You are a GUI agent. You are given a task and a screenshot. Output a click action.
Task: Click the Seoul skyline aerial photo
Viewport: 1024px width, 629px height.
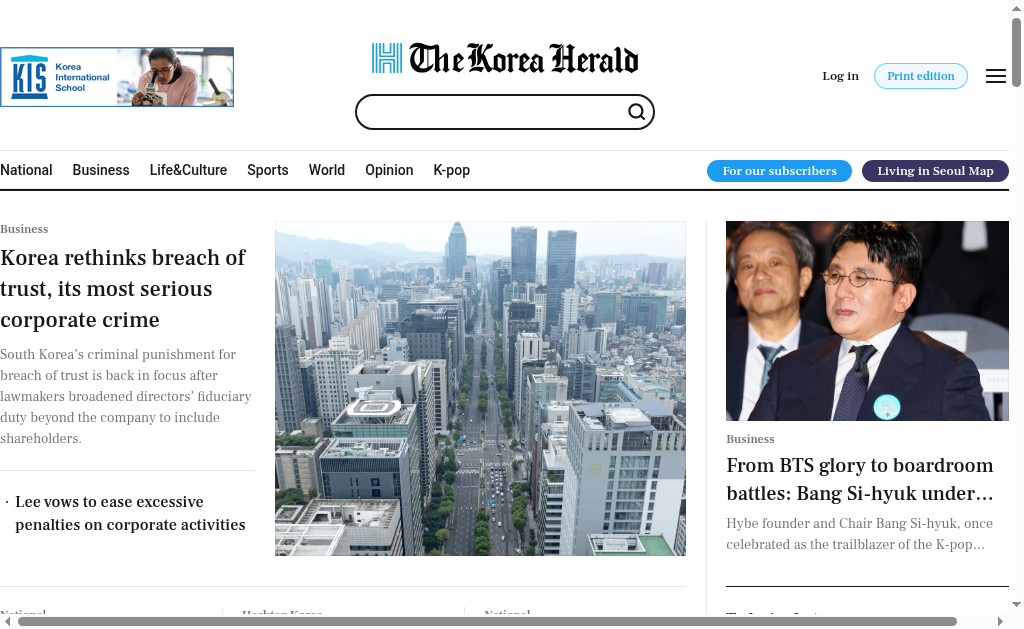[x=480, y=389]
